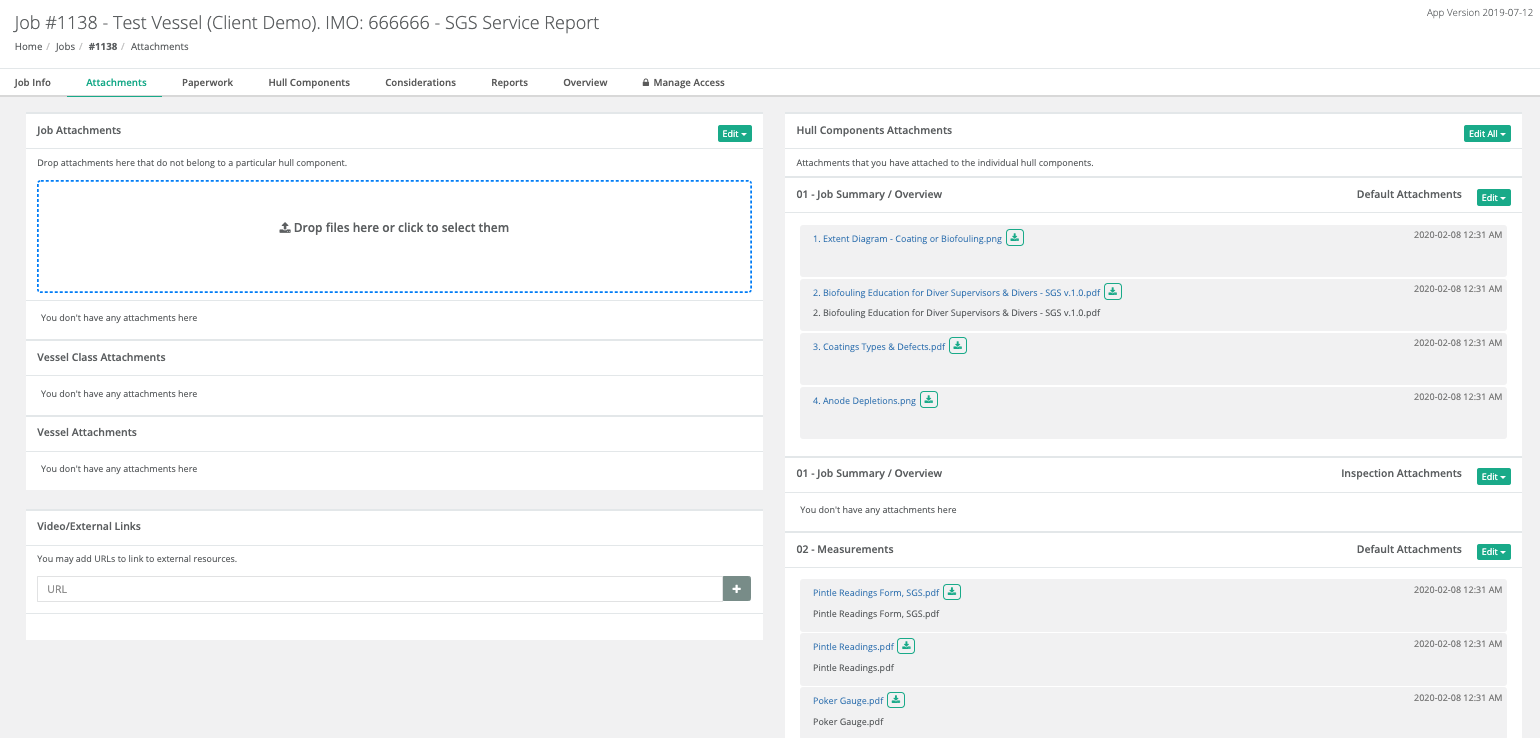Download the Poker Gauge.pdf attachment

(896, 700)
